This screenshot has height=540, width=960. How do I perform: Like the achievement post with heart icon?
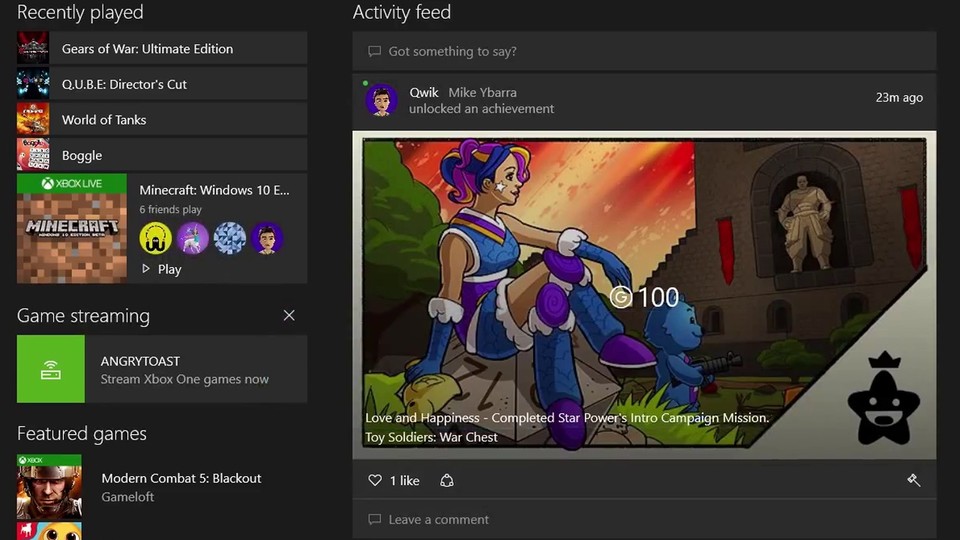(x=375, y=481)
